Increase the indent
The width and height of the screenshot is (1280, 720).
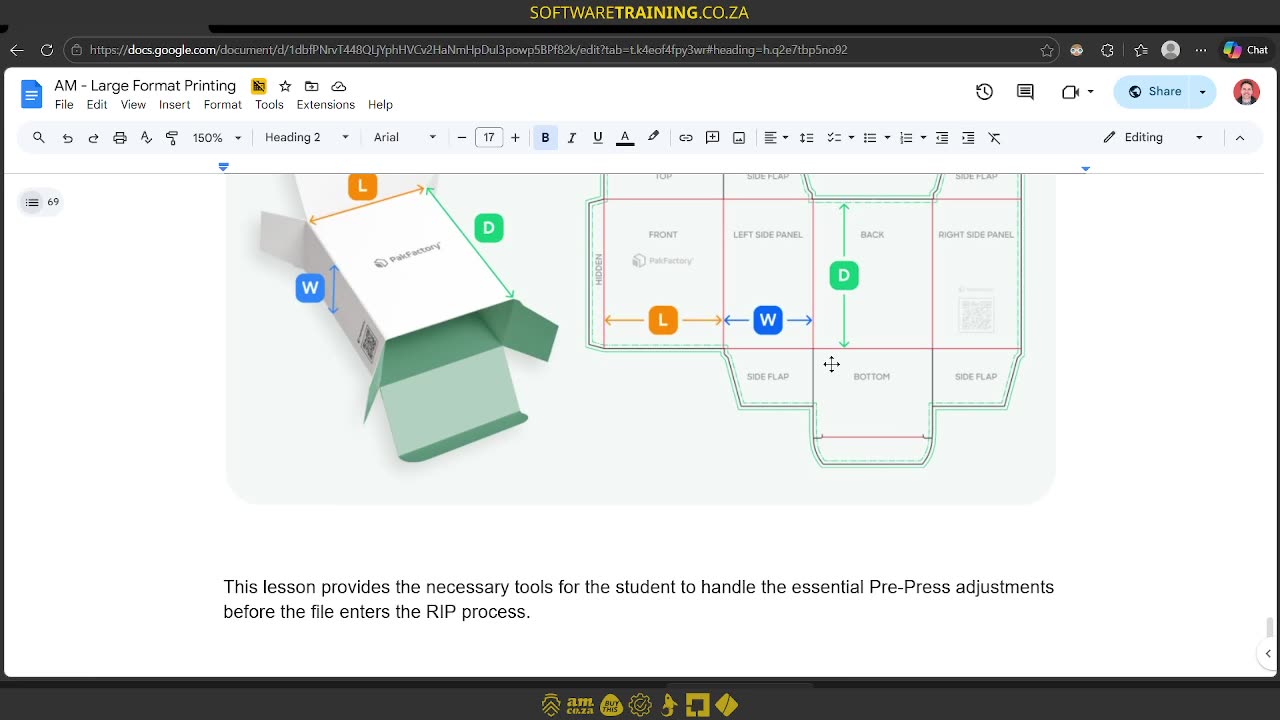click(x=968, y=137)
